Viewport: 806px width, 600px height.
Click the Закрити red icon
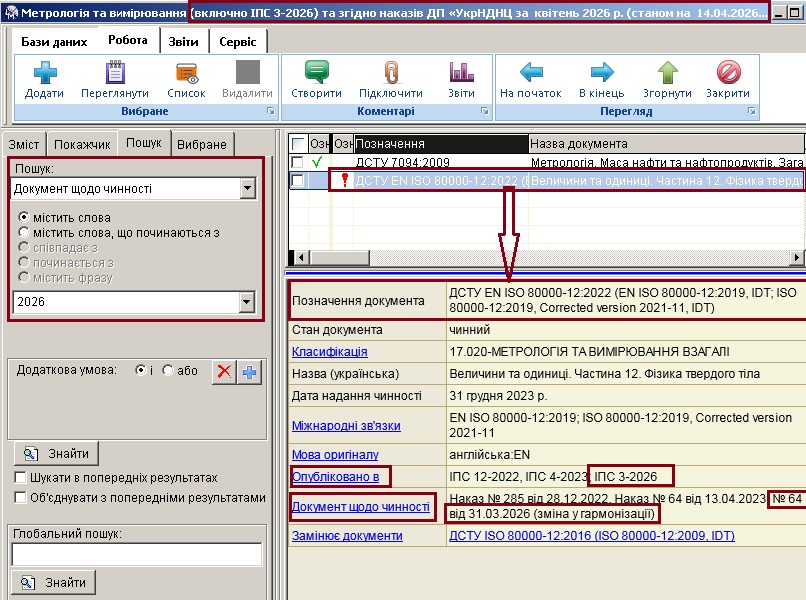[x=728, y=73]
